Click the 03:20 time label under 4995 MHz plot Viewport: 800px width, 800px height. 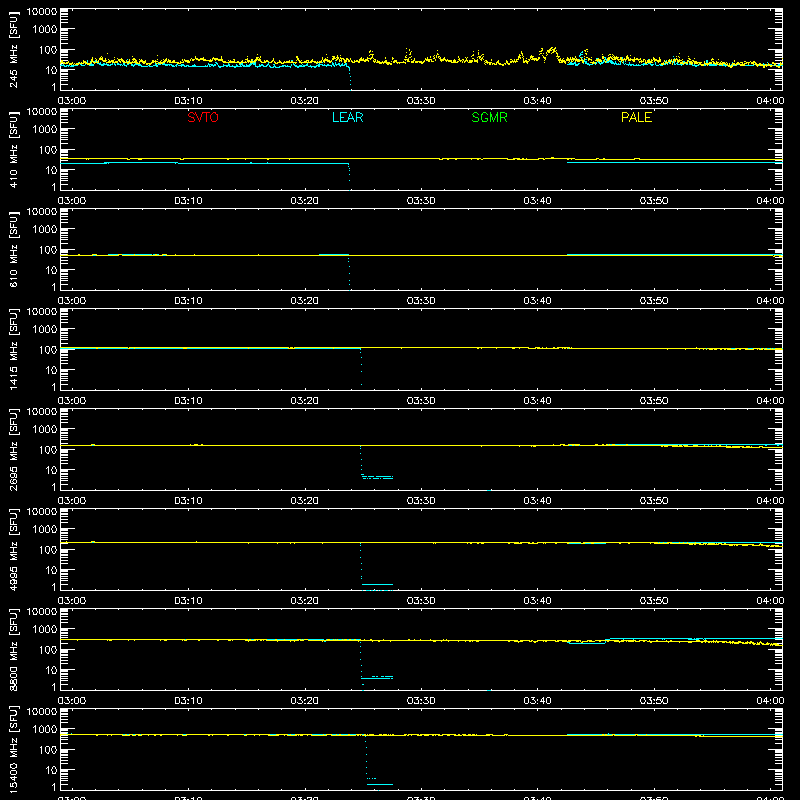(x=305, y=601)
